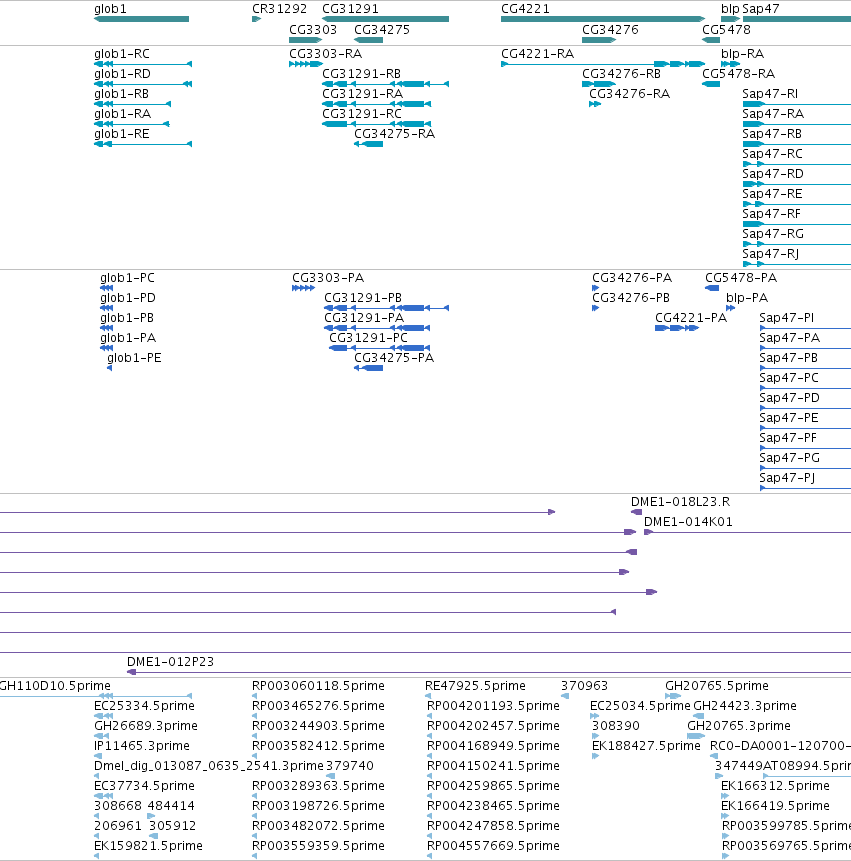Click the CG4221-RA transcript label

pyautogui.click(x=537, y=54)
